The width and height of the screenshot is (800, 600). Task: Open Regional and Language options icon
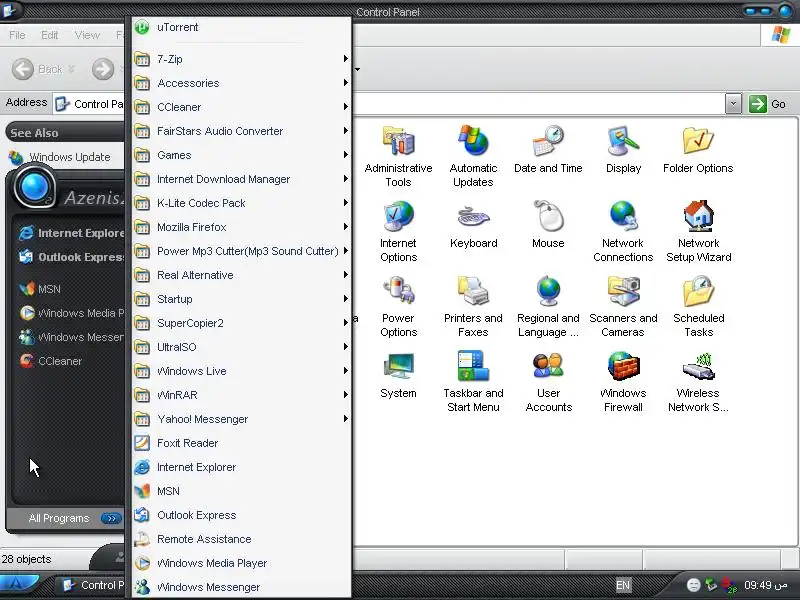click(x=548, y=306)
